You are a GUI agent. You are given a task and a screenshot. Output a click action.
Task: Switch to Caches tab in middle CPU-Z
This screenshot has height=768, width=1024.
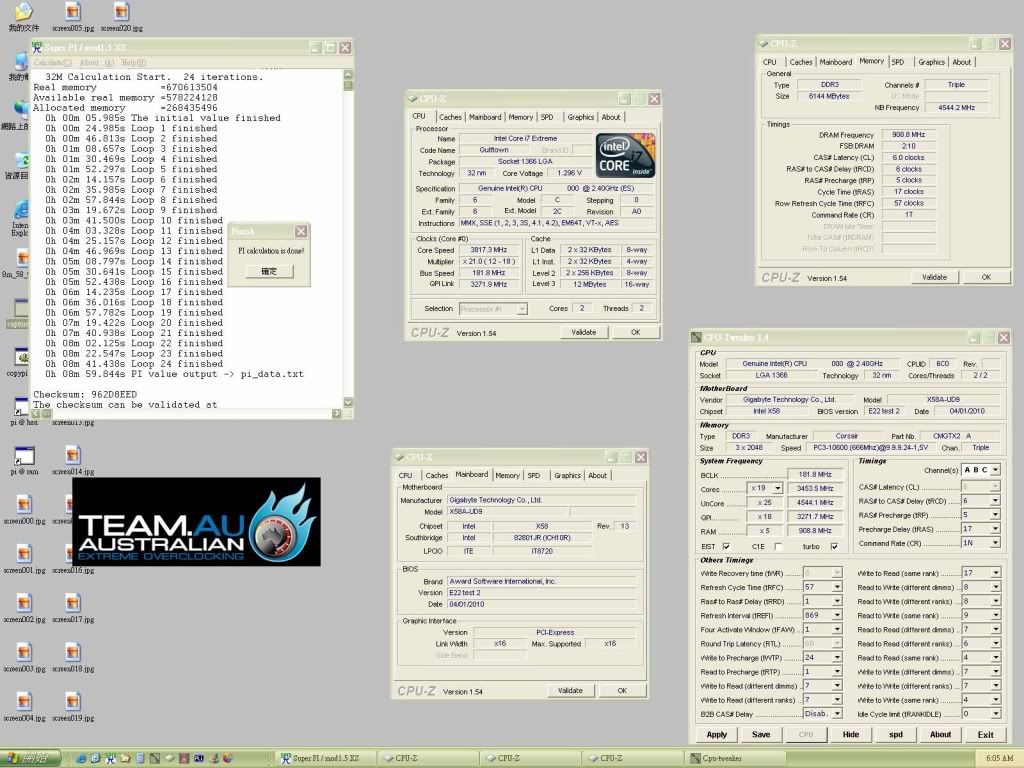coord(450,117)
